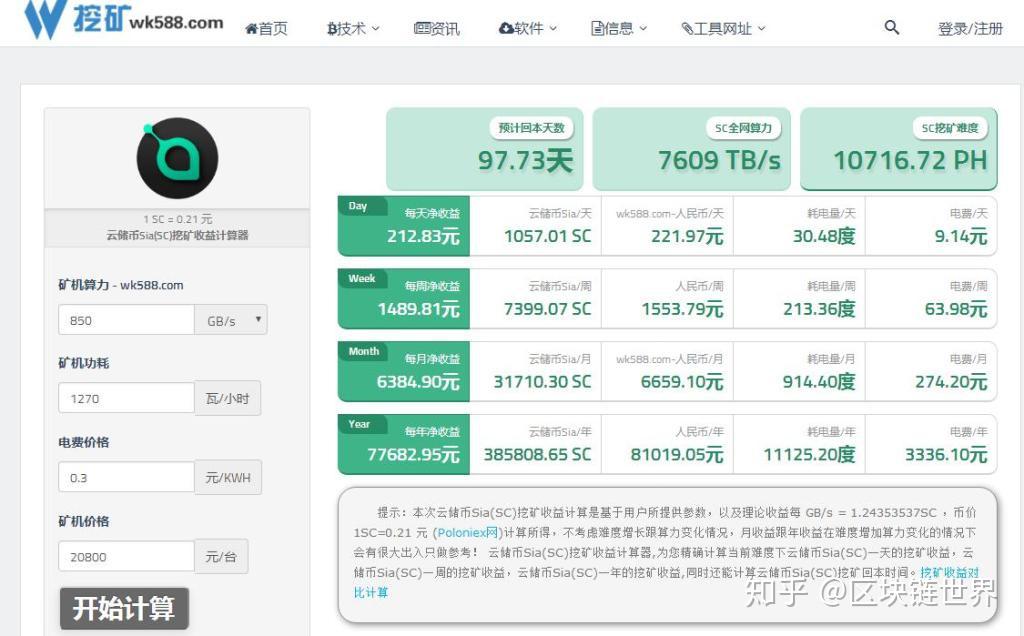Screen dimensions: 1024x636
Task: Select the 预计回本天数 97.73天 card
Action: coord(485,150)
